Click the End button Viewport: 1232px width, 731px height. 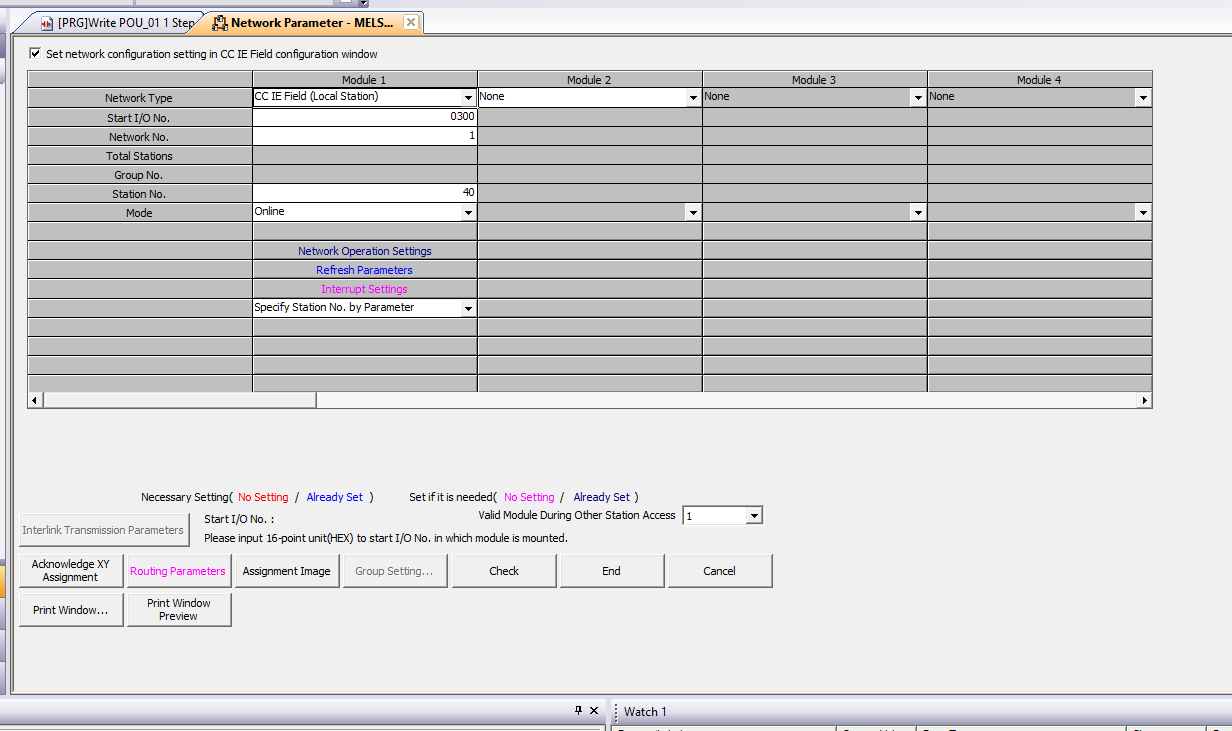(611, 571)
